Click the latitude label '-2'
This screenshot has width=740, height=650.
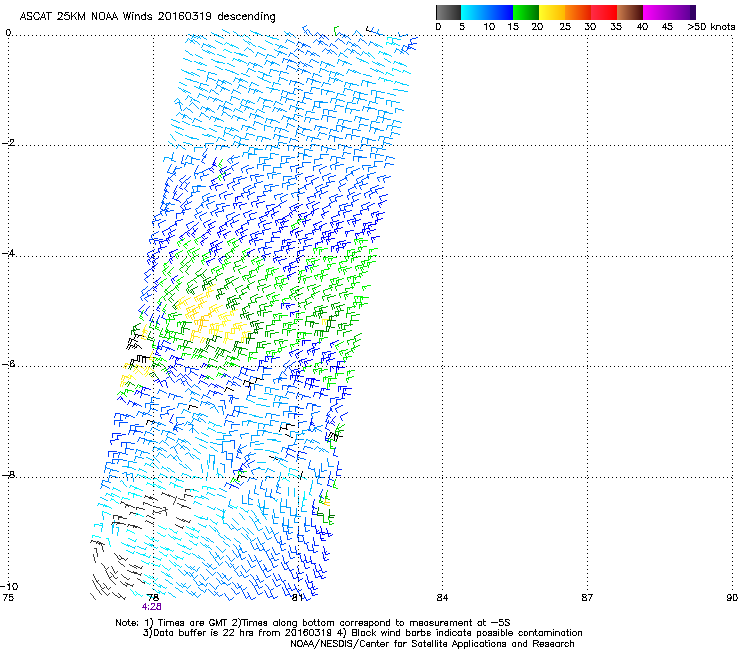pos(8,143)
